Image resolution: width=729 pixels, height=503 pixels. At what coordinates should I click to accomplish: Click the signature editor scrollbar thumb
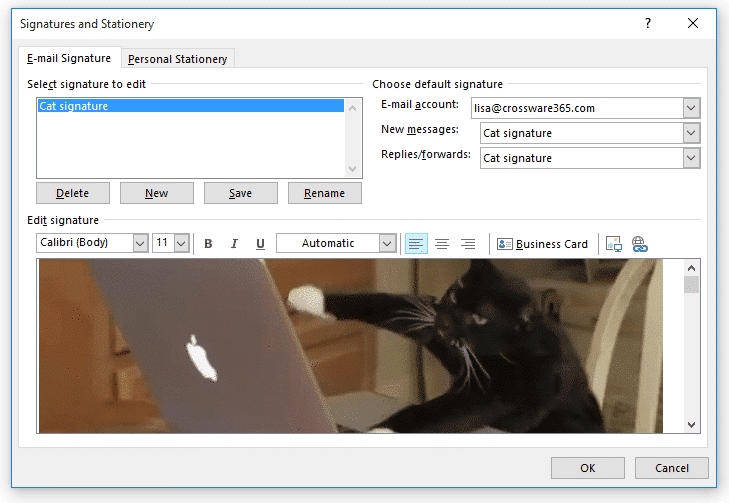[691, 285]
